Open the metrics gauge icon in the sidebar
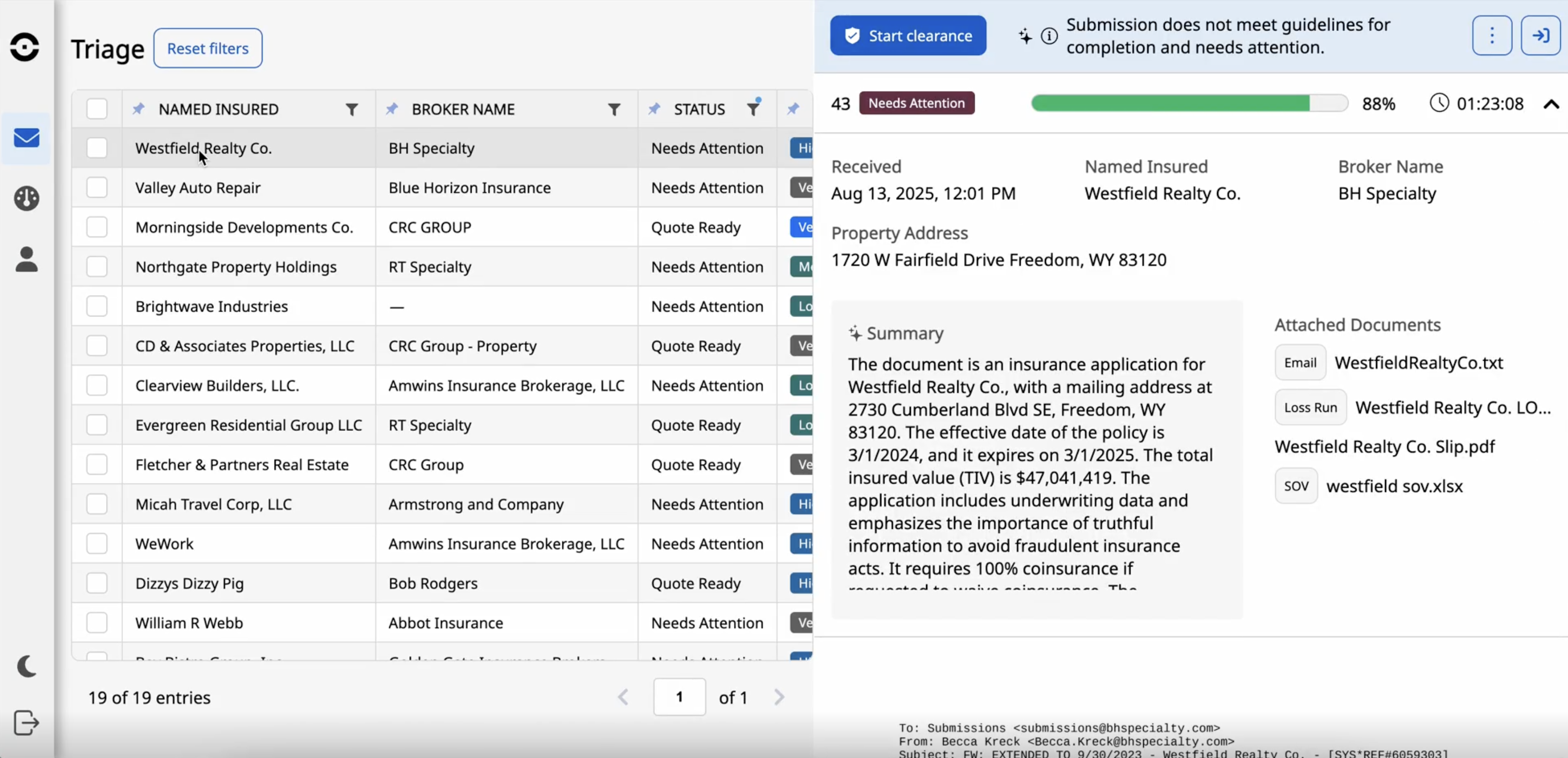The image size is (1568, 758). pos(27,199)
